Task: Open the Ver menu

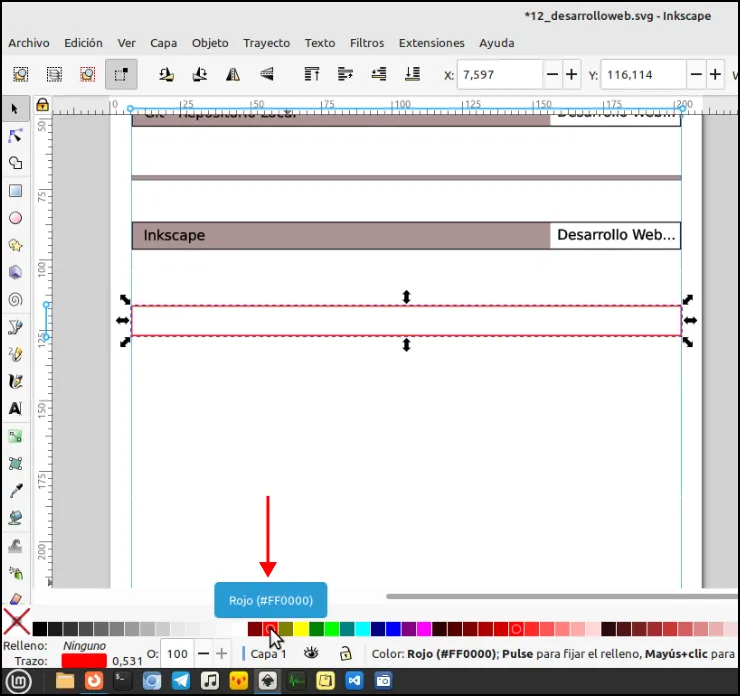Action: pyautogui.click(x=126, y=43)
